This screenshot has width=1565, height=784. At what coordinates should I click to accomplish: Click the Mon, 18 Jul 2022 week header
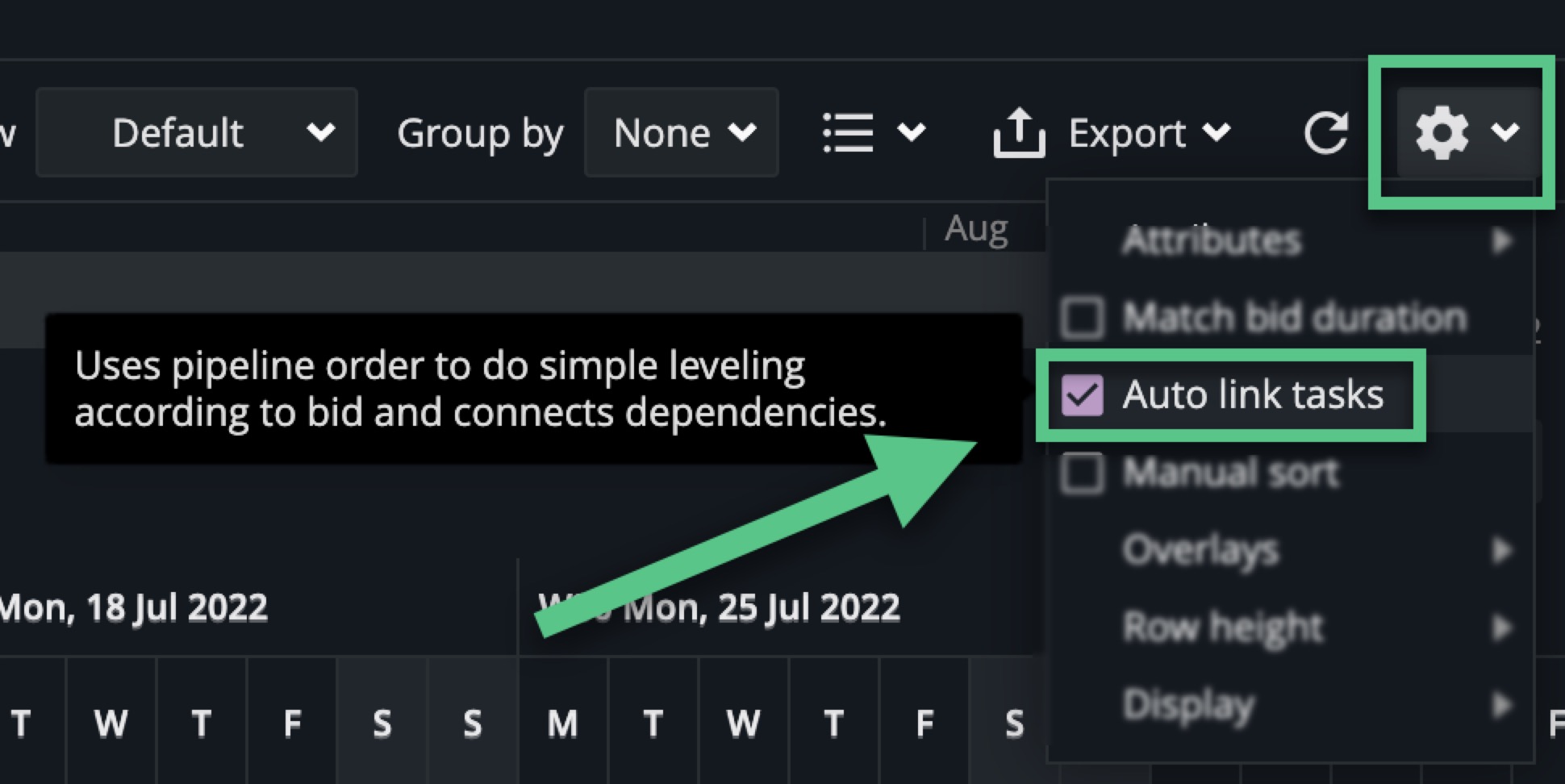pos(134,607)
